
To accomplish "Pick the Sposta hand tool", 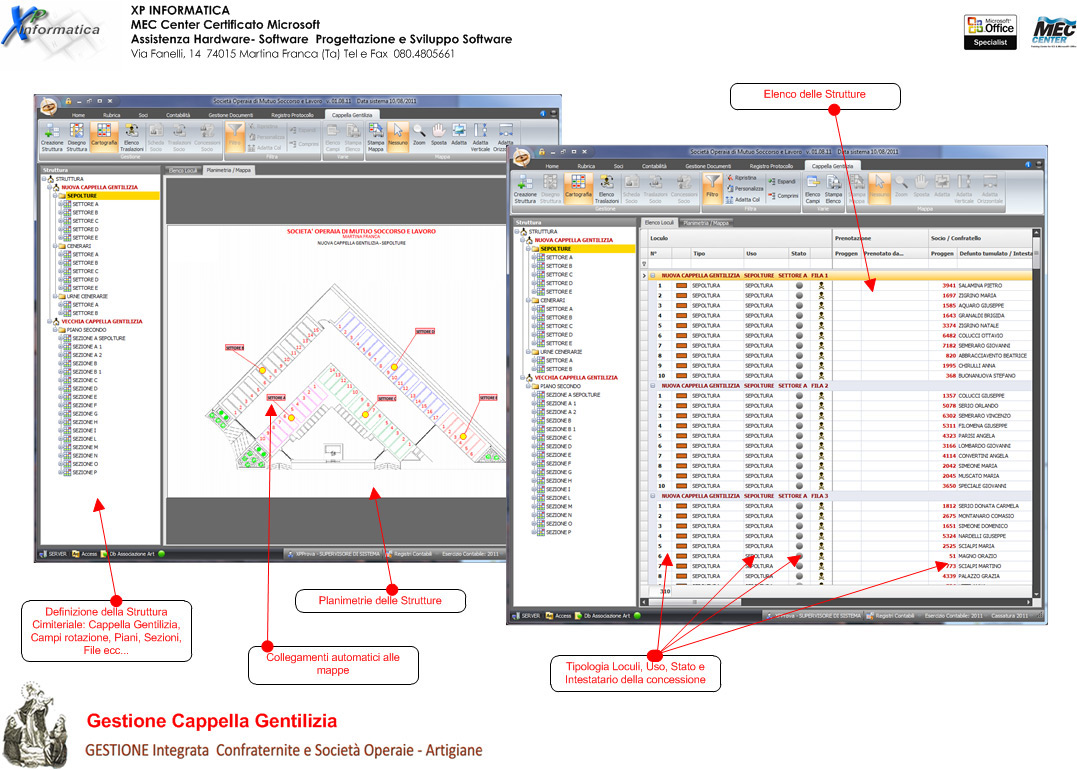I will [439, 133].
